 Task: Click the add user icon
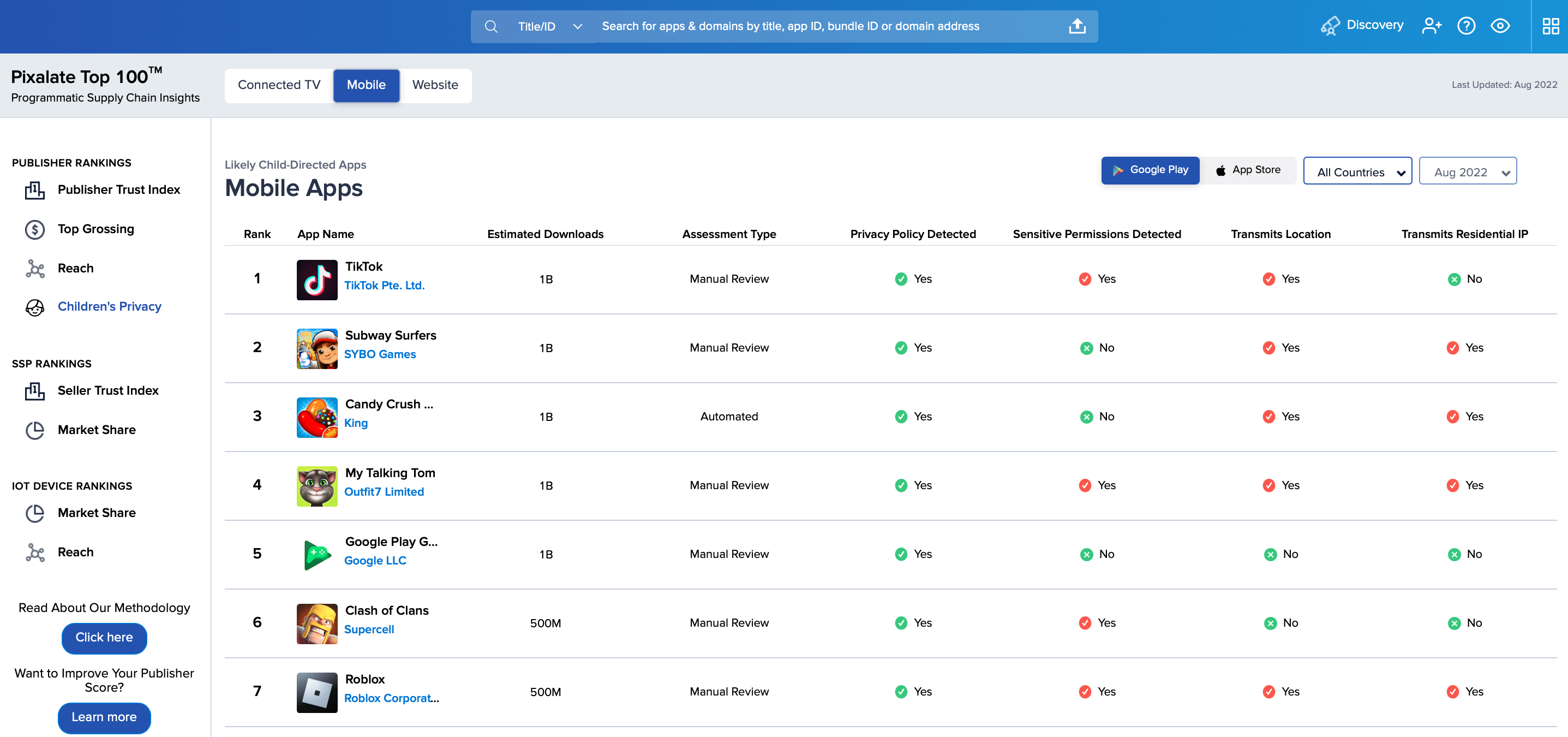(x=1431, y=26)
